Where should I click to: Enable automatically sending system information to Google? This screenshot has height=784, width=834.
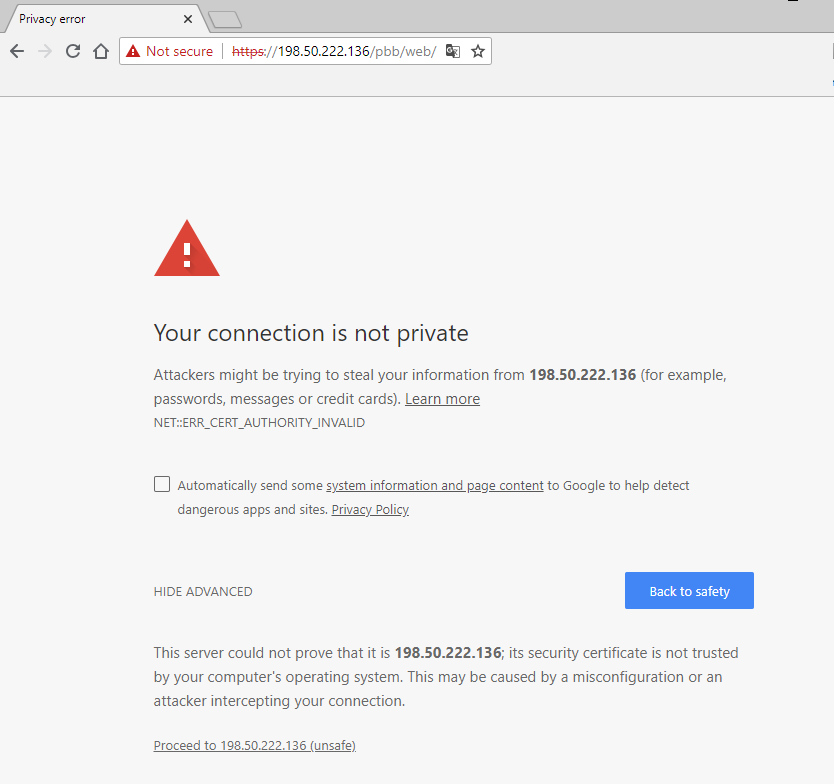[x=162, y=484]
